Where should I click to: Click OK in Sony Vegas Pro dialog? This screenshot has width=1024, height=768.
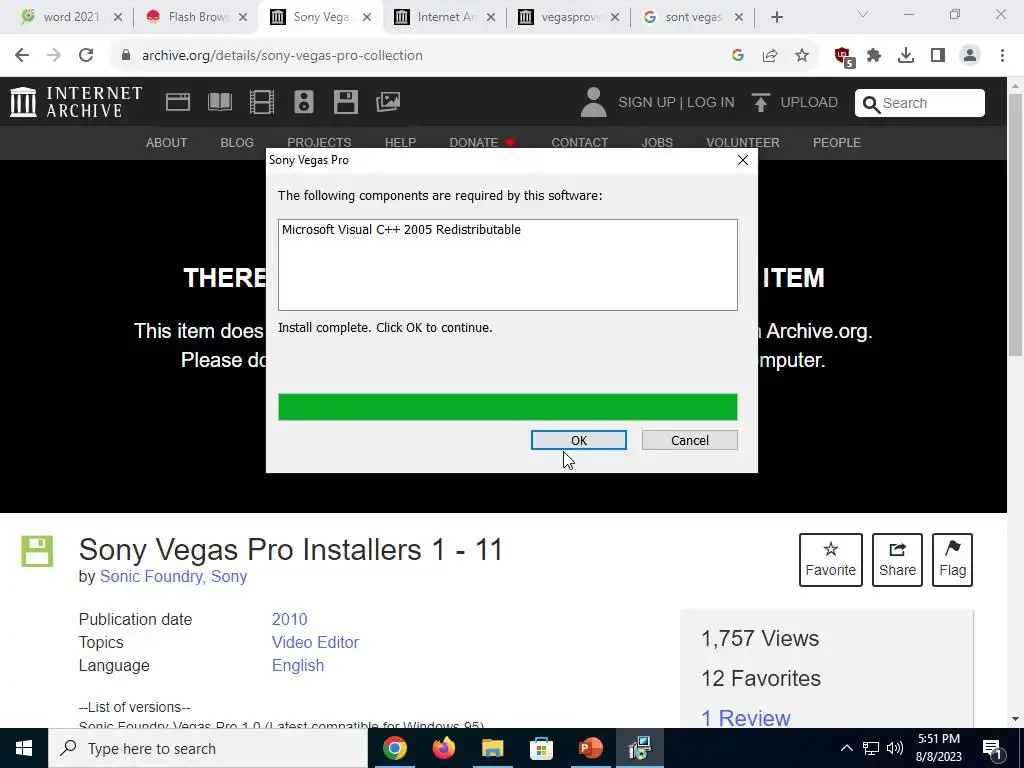[579, 440]
